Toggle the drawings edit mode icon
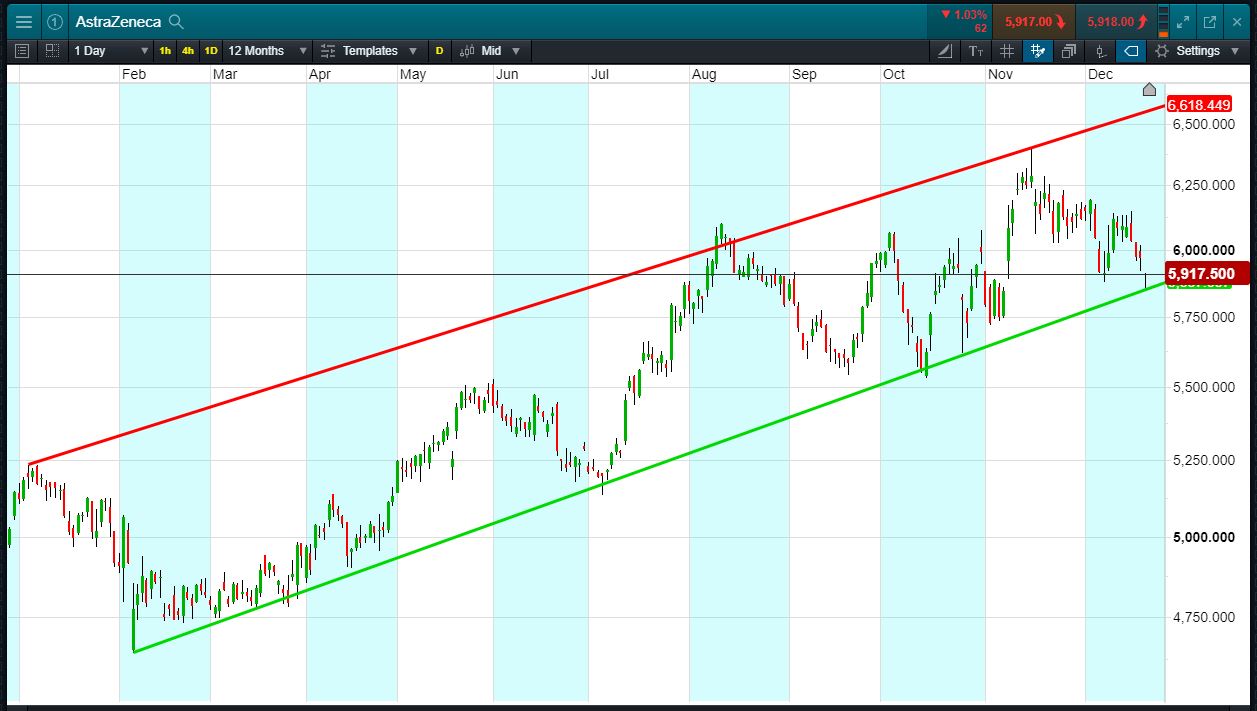This screenshot has height=711, width=1257. pyautogui.click(x=1038, y=50)
